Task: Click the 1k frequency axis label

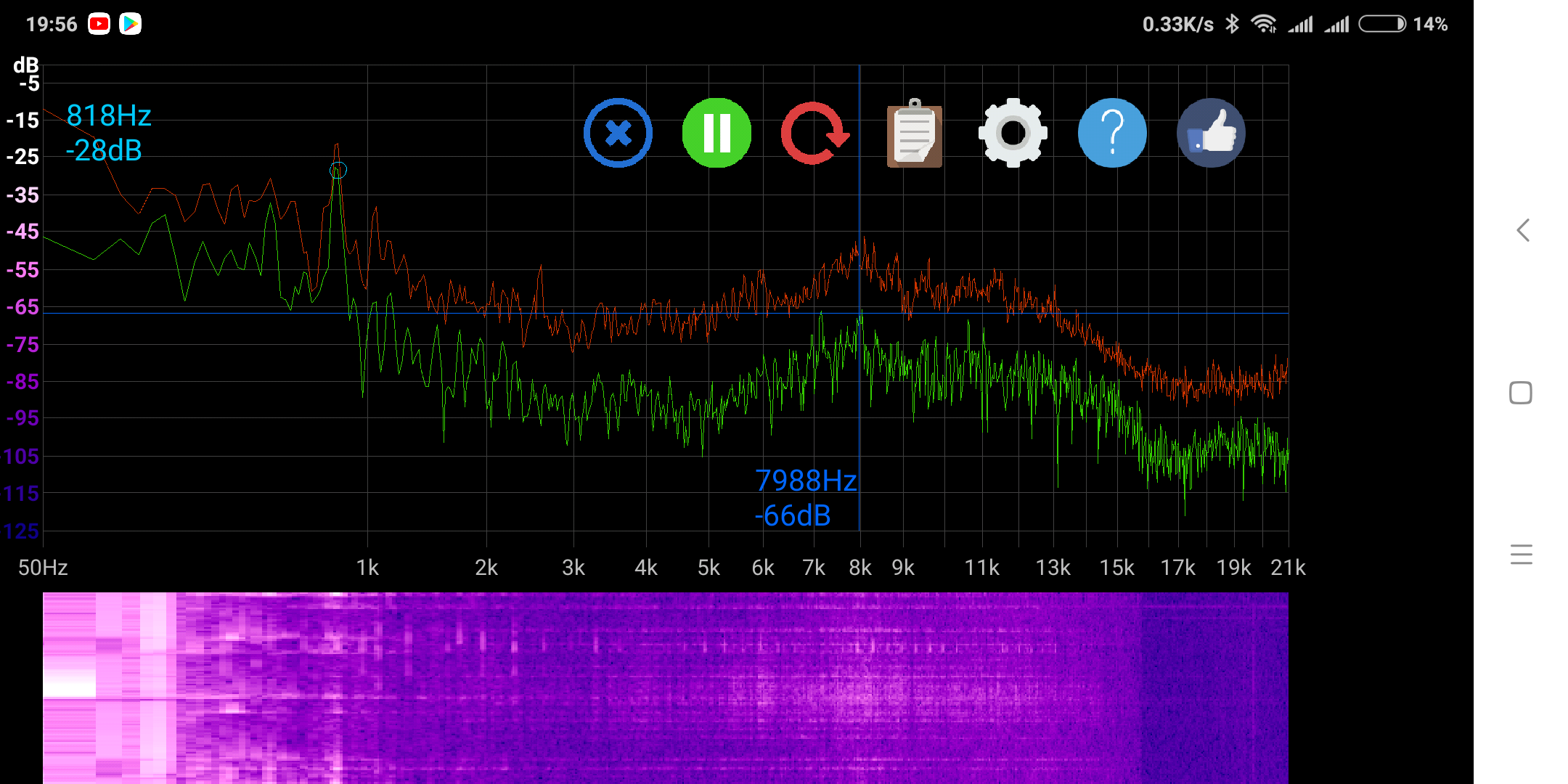Action: pyautogui.click(x=367, y=568)
